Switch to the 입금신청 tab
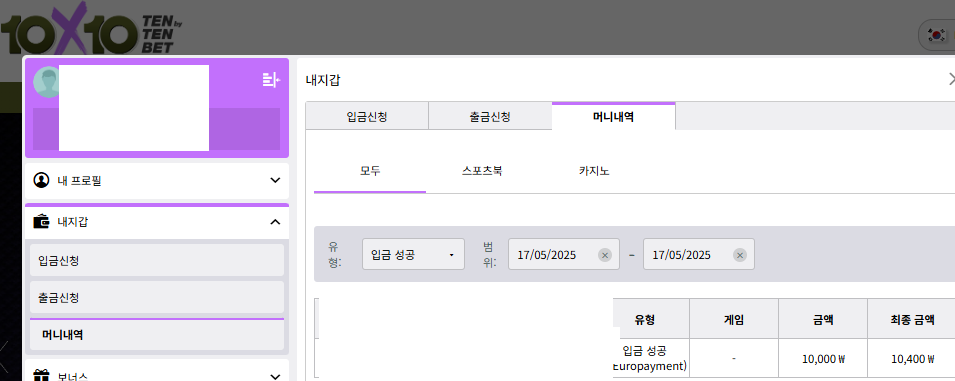Screen dimensions: 955x381 pos(367,117)
